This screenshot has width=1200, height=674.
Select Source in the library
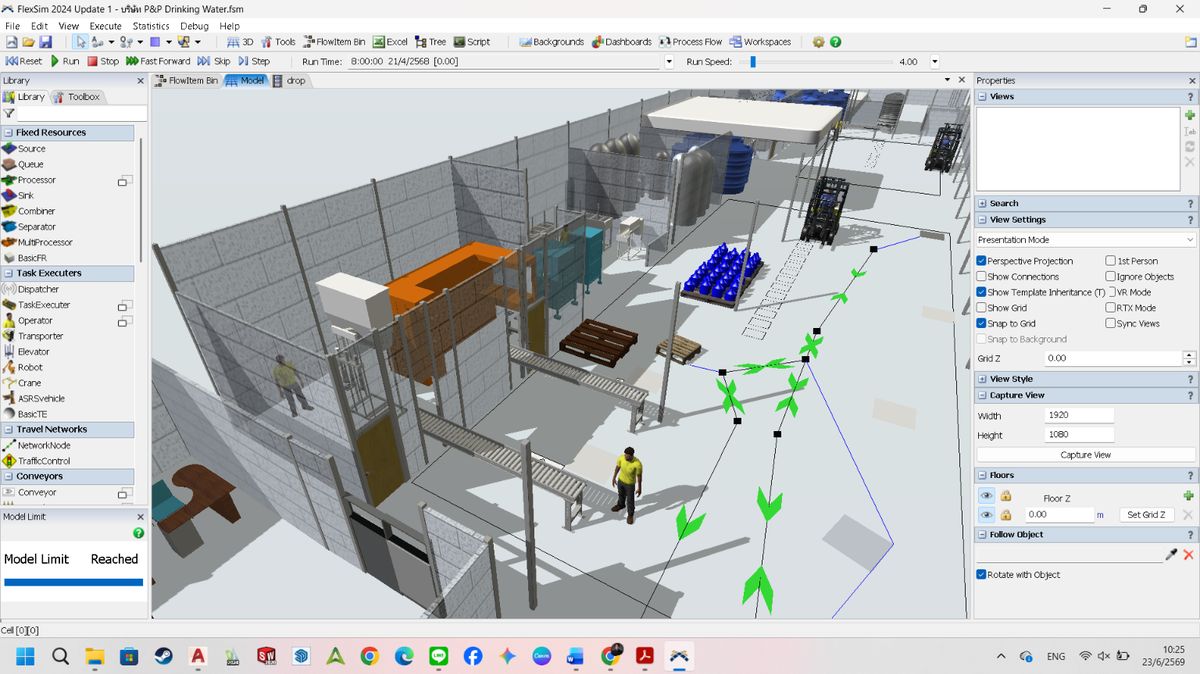point(31,148)
